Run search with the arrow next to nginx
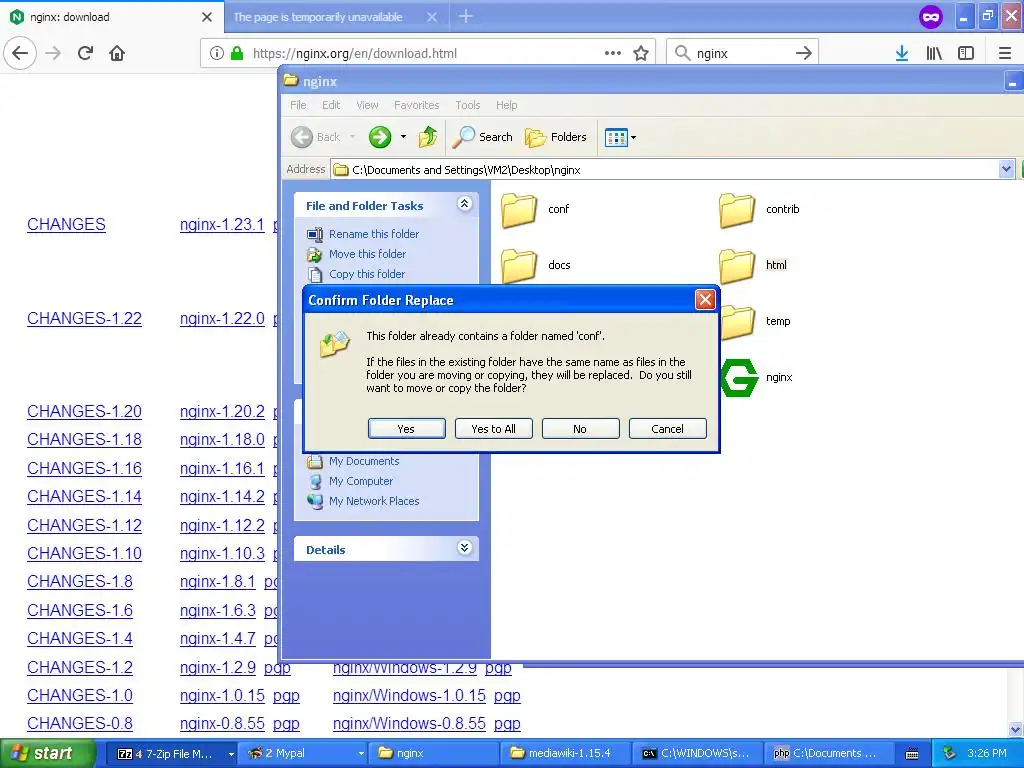 tap(803, 53)
